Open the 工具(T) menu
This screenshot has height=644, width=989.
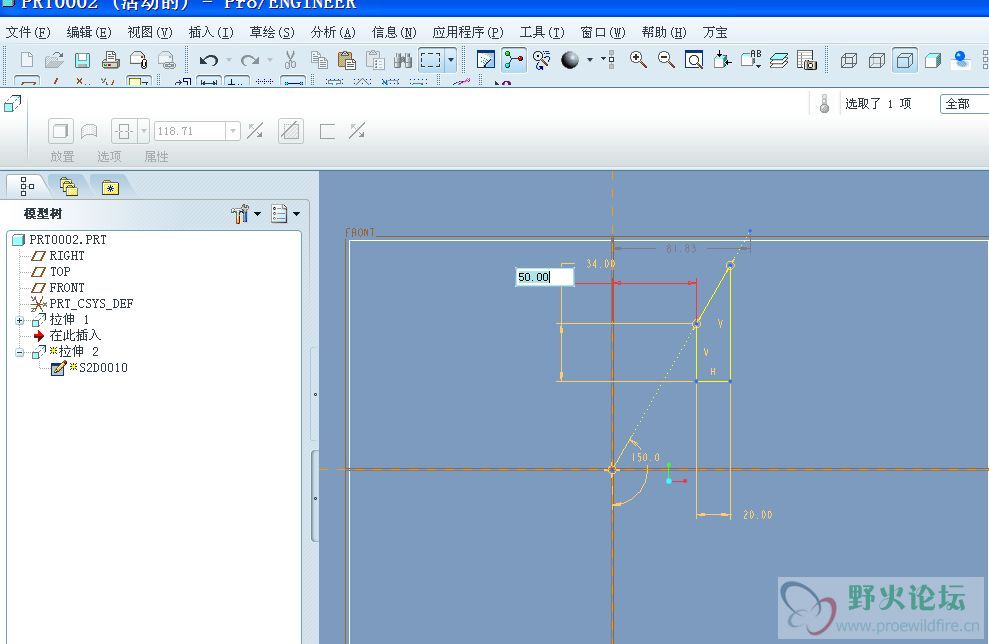(x=542, y=32)
